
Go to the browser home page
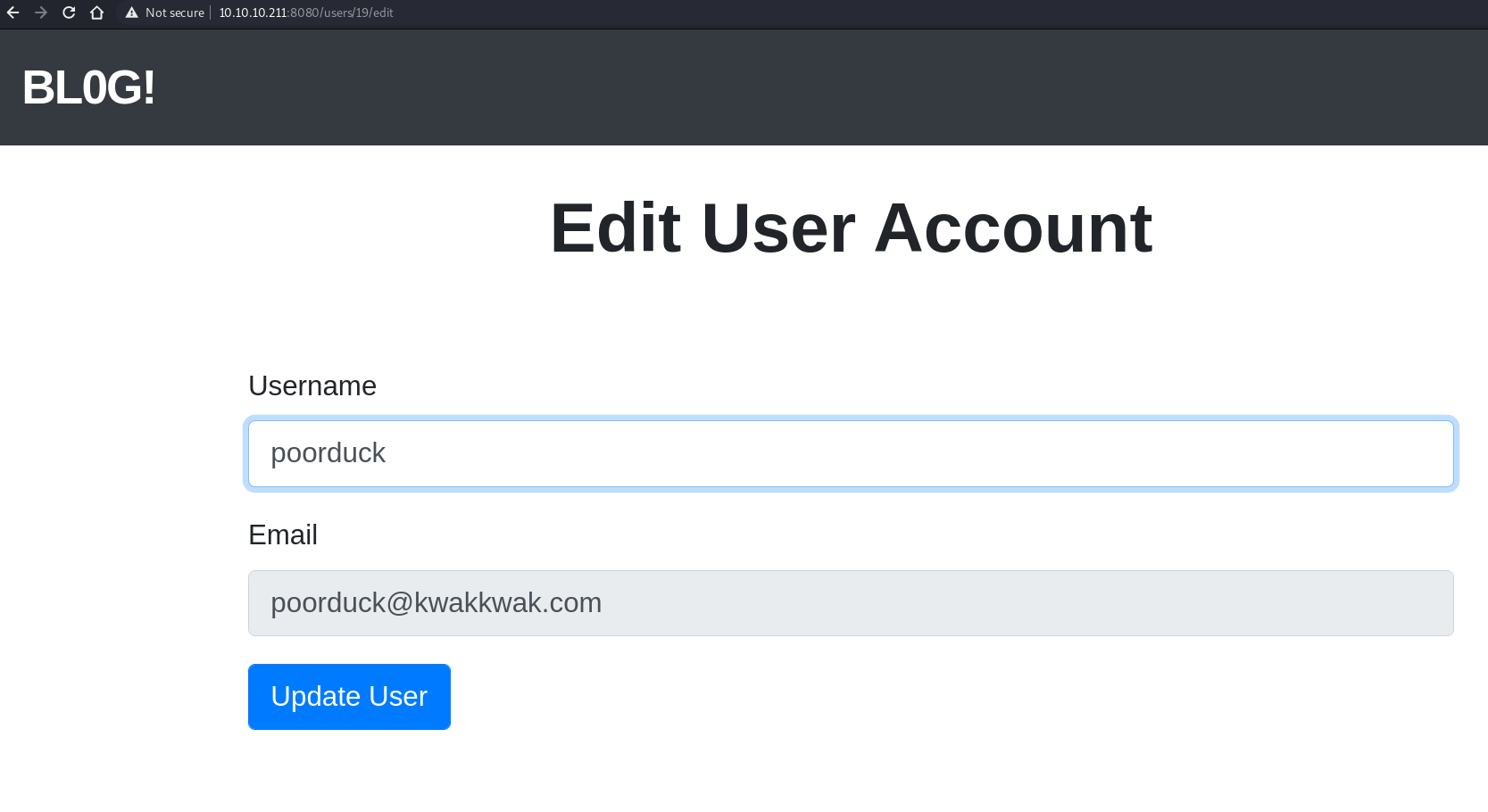(97, 12)
